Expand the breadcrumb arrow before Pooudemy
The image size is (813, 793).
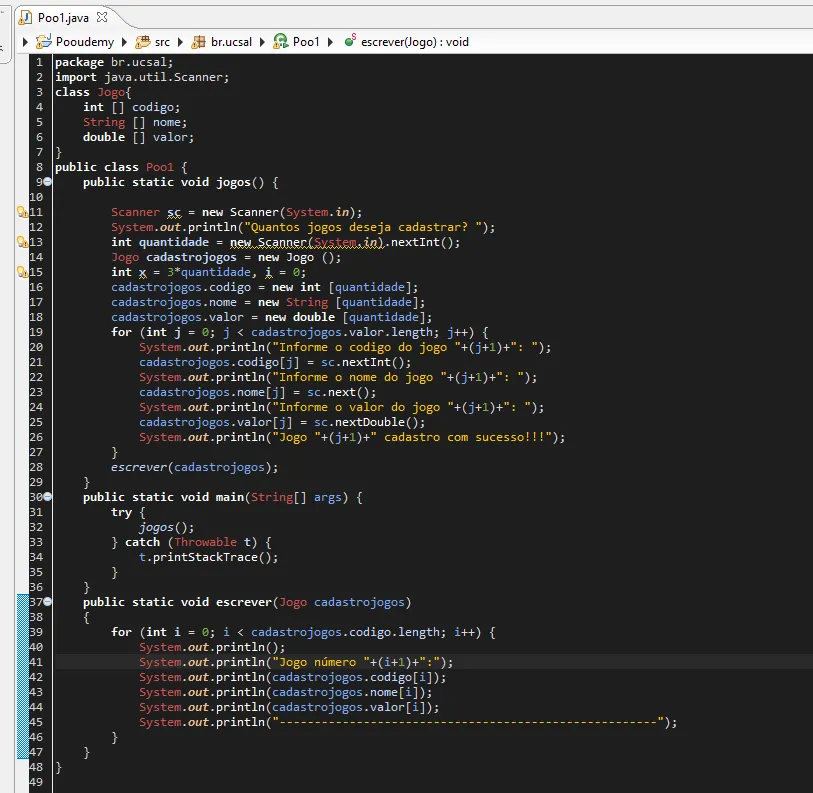(x=25, y=42)
